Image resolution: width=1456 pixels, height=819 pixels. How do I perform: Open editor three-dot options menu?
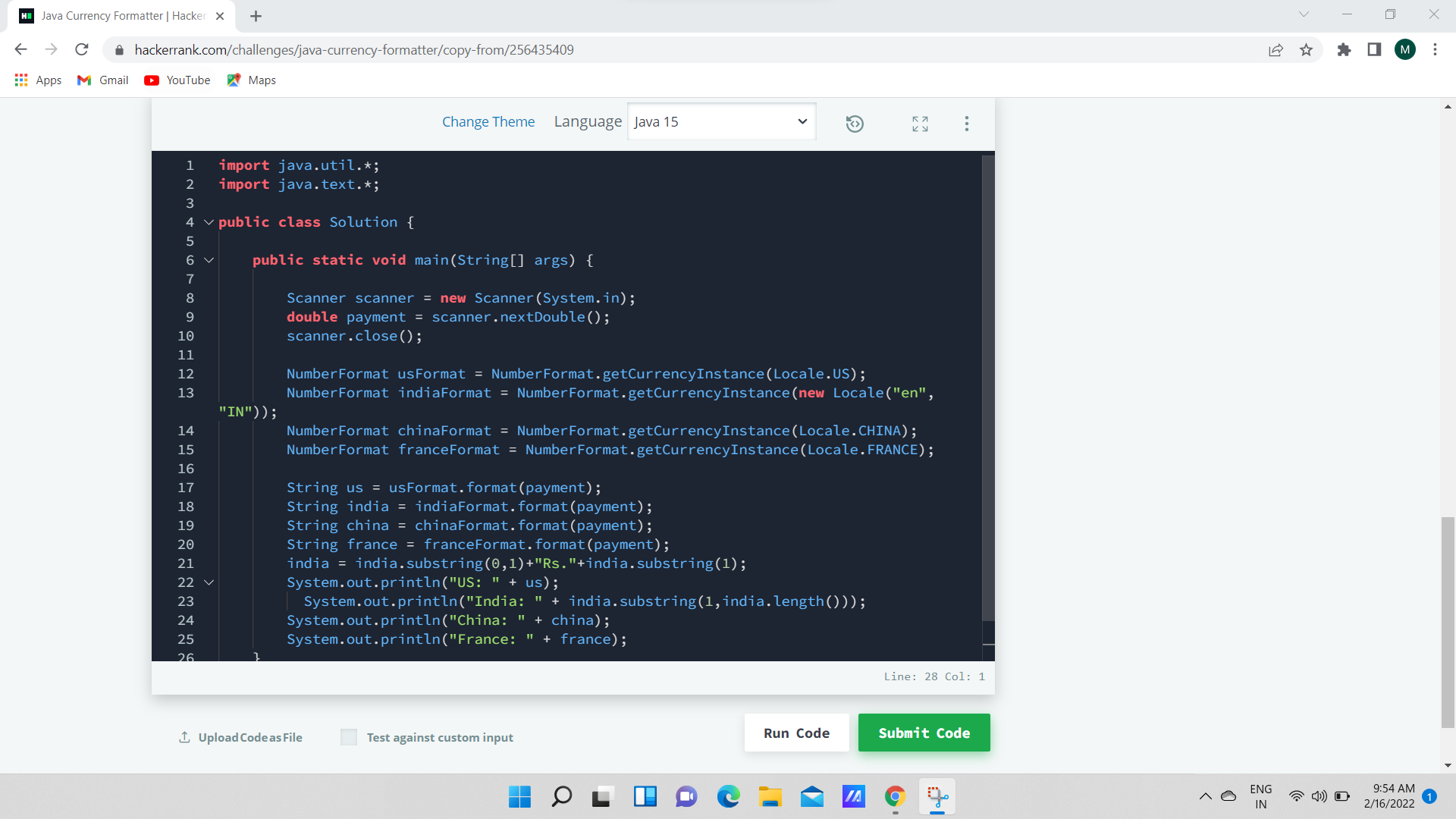pos(966,124)
